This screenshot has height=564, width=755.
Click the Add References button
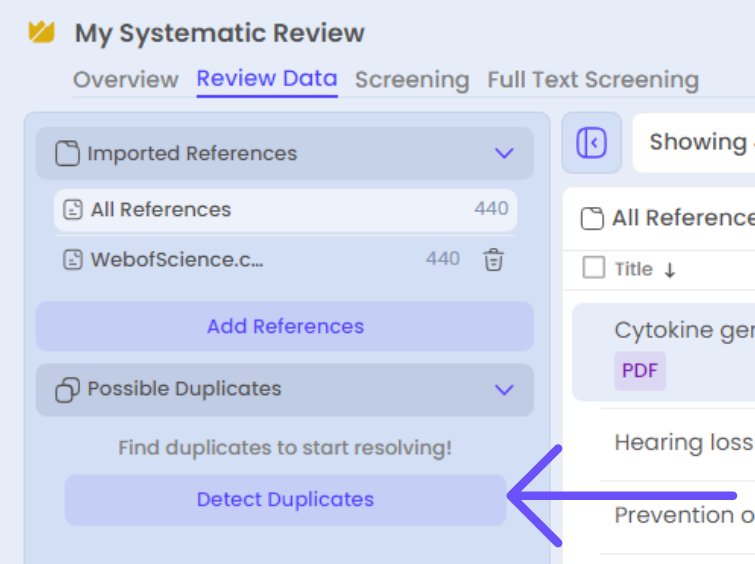coord(285,327)
